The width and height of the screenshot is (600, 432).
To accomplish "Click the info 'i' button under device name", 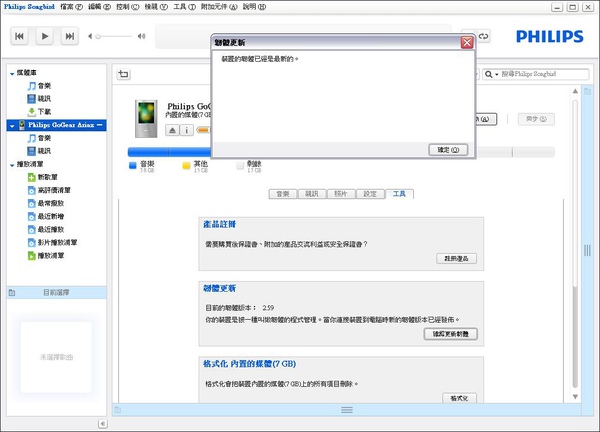I will [x=186, y=130].
